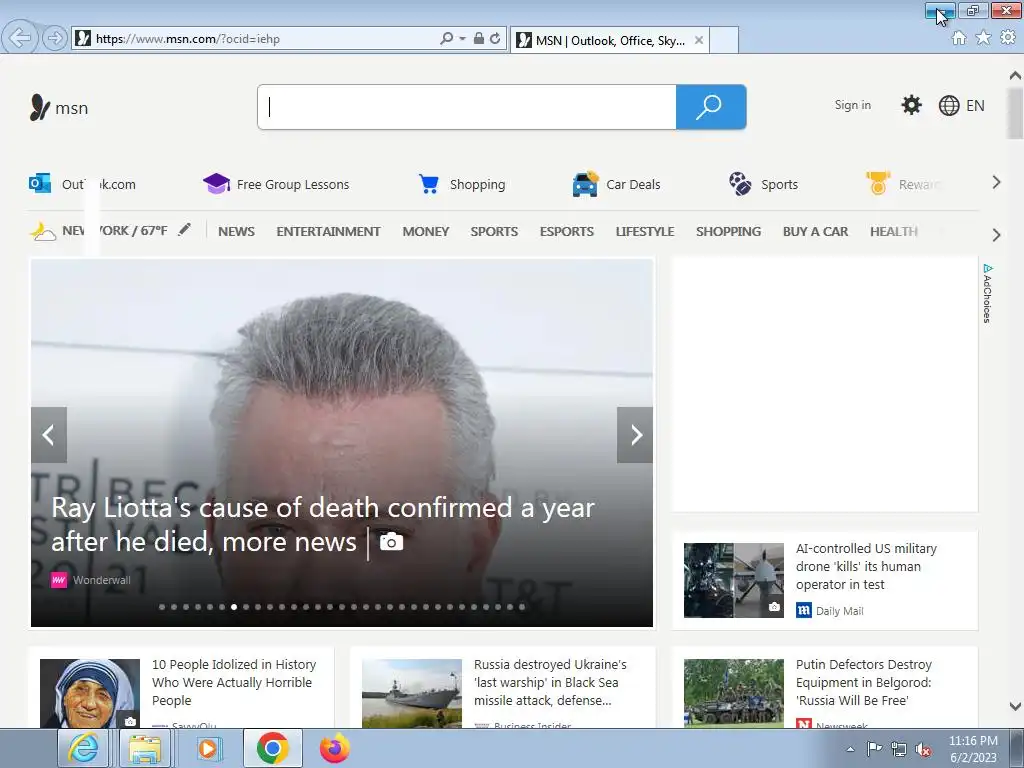Launch Google Chrome from the taskbar
The height and width of the screenshot is (768, 1024).
tap(273, 748)
